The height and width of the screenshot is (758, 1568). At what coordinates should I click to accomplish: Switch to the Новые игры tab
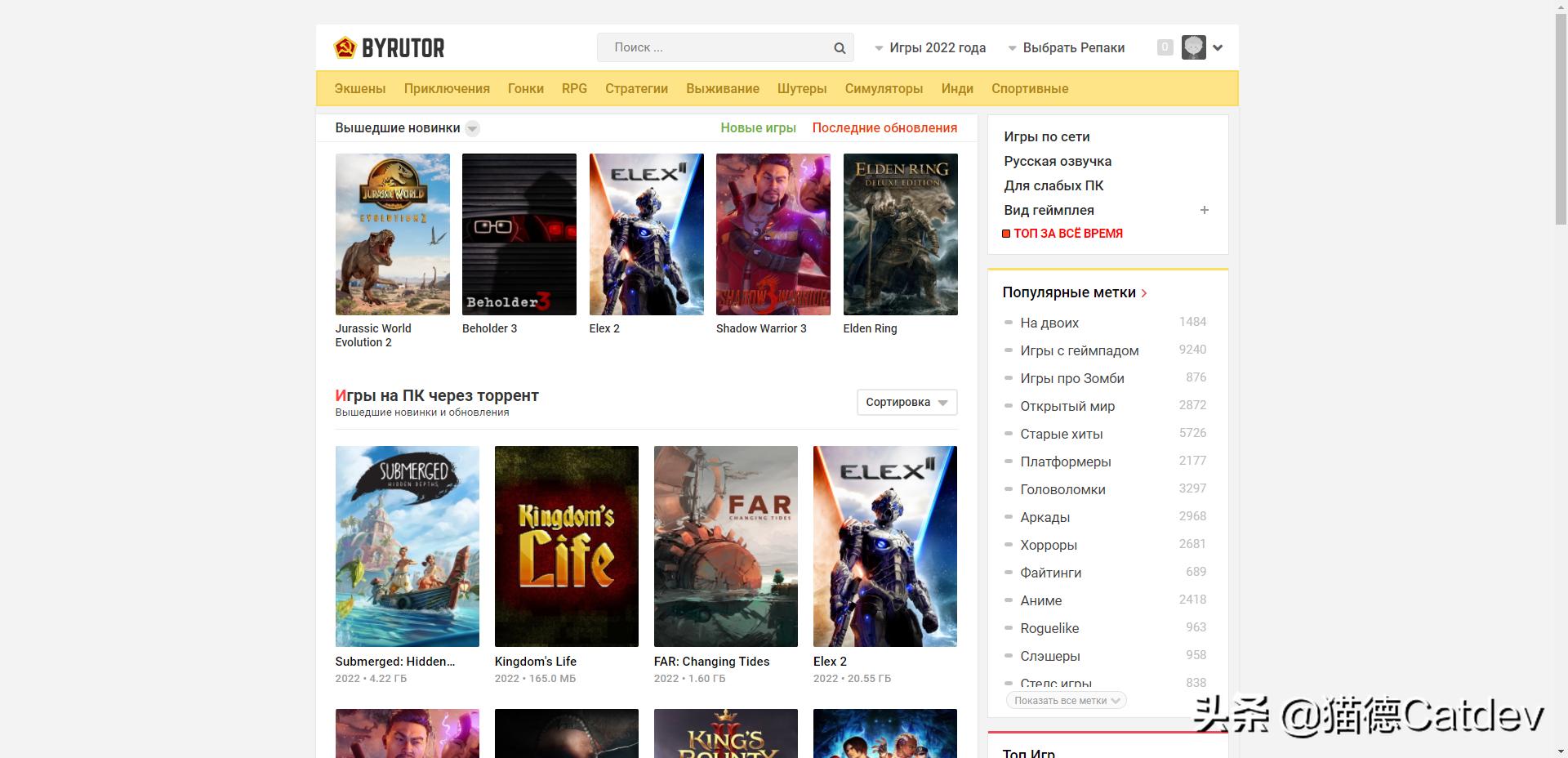pyautogui.click(x=758, y=127)
